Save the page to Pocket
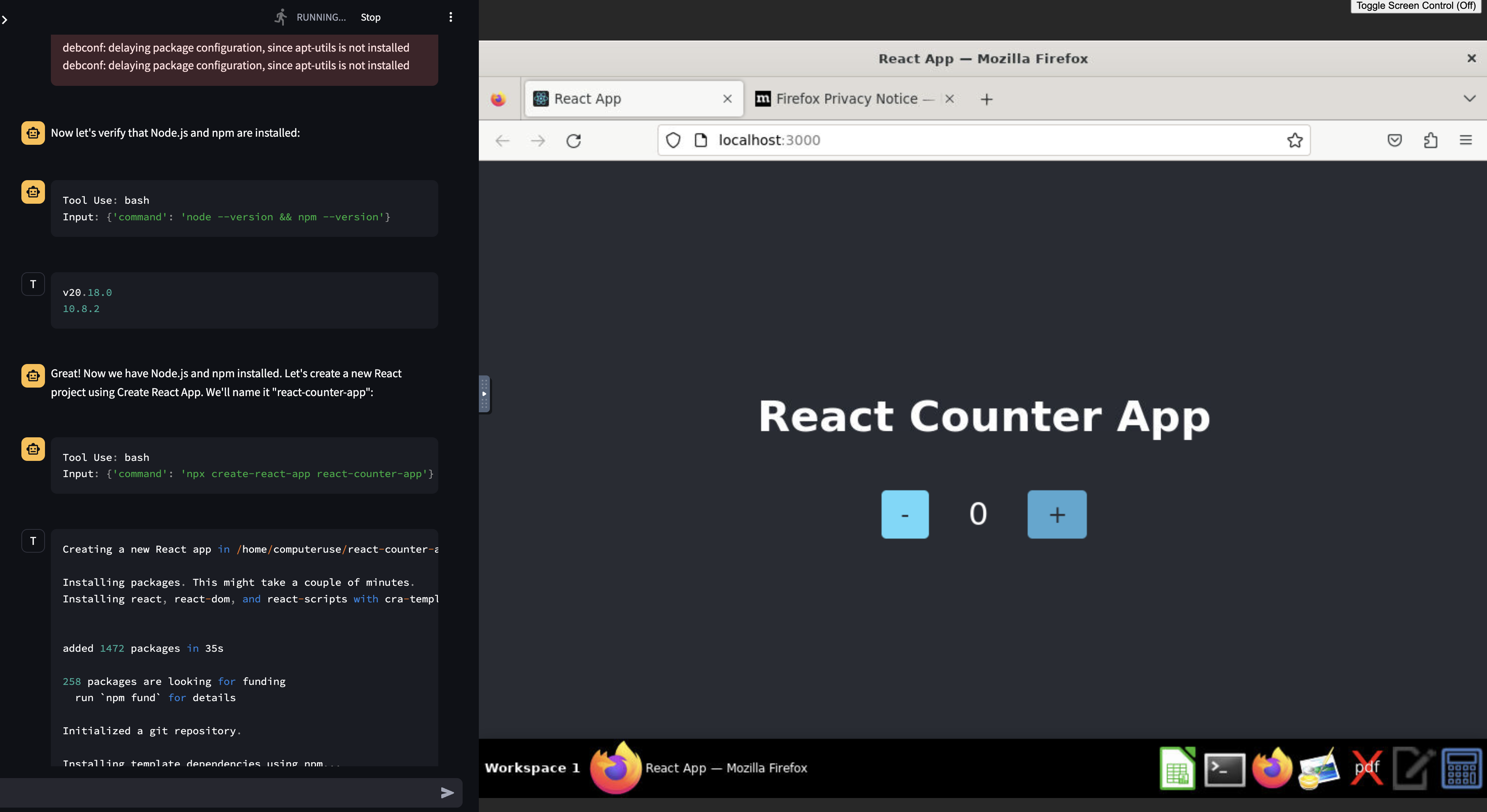Image resolution: width=1487 pixels, height=812 pixels. pos(1394,140)
